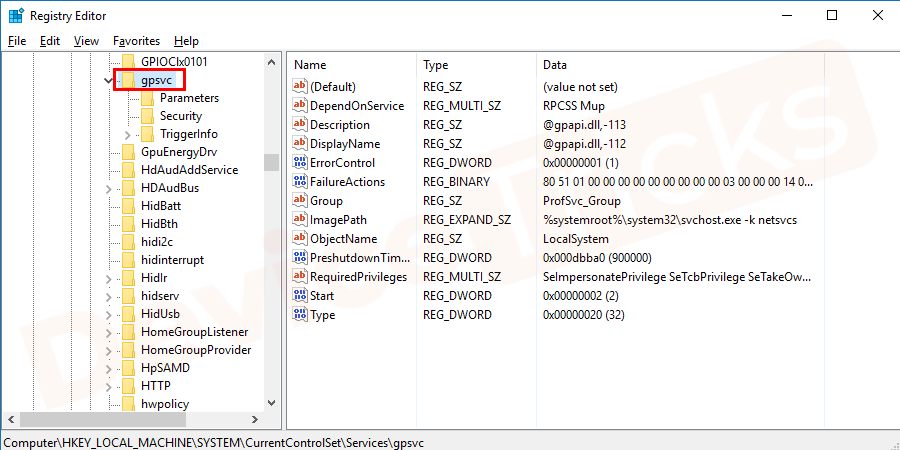900x450 pixels.
Task: Select the Security subkey in tree
Action: pos(180,116)
